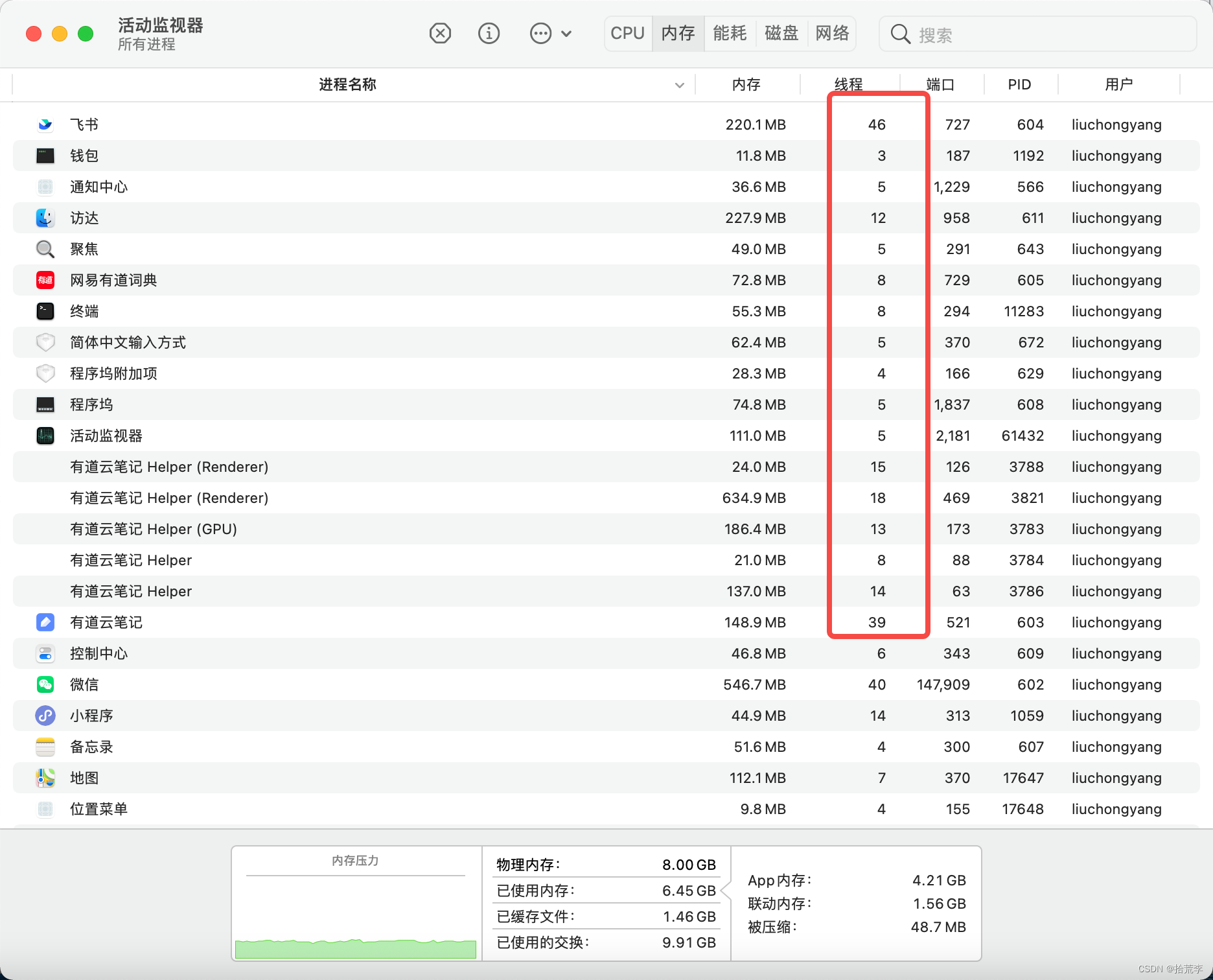This screenshot has width=1213, height=980.
Task: Click the 活动监视器 process icon
Action: (45, 436)
